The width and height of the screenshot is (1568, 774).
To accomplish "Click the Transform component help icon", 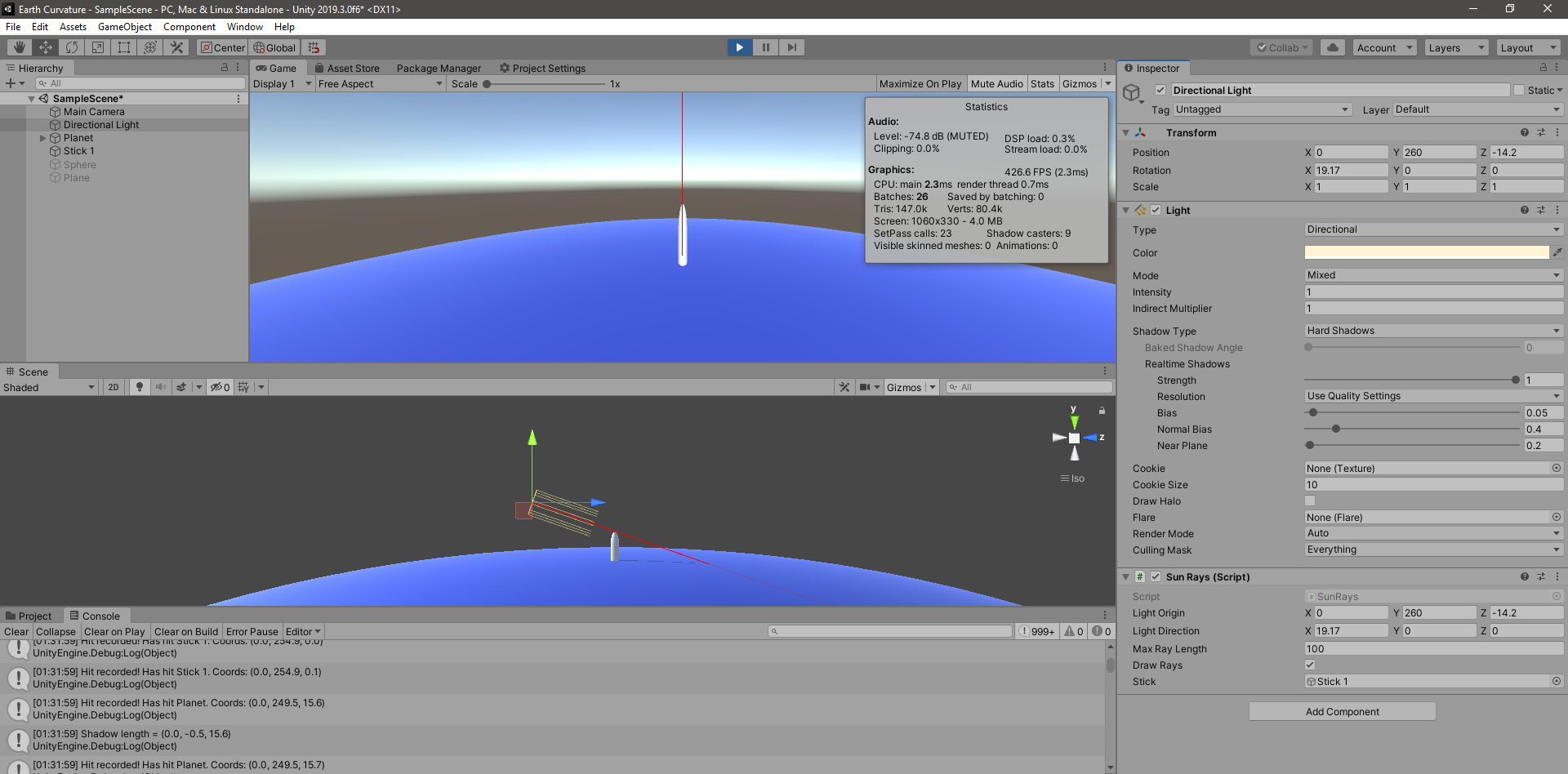I will 1524,131.
